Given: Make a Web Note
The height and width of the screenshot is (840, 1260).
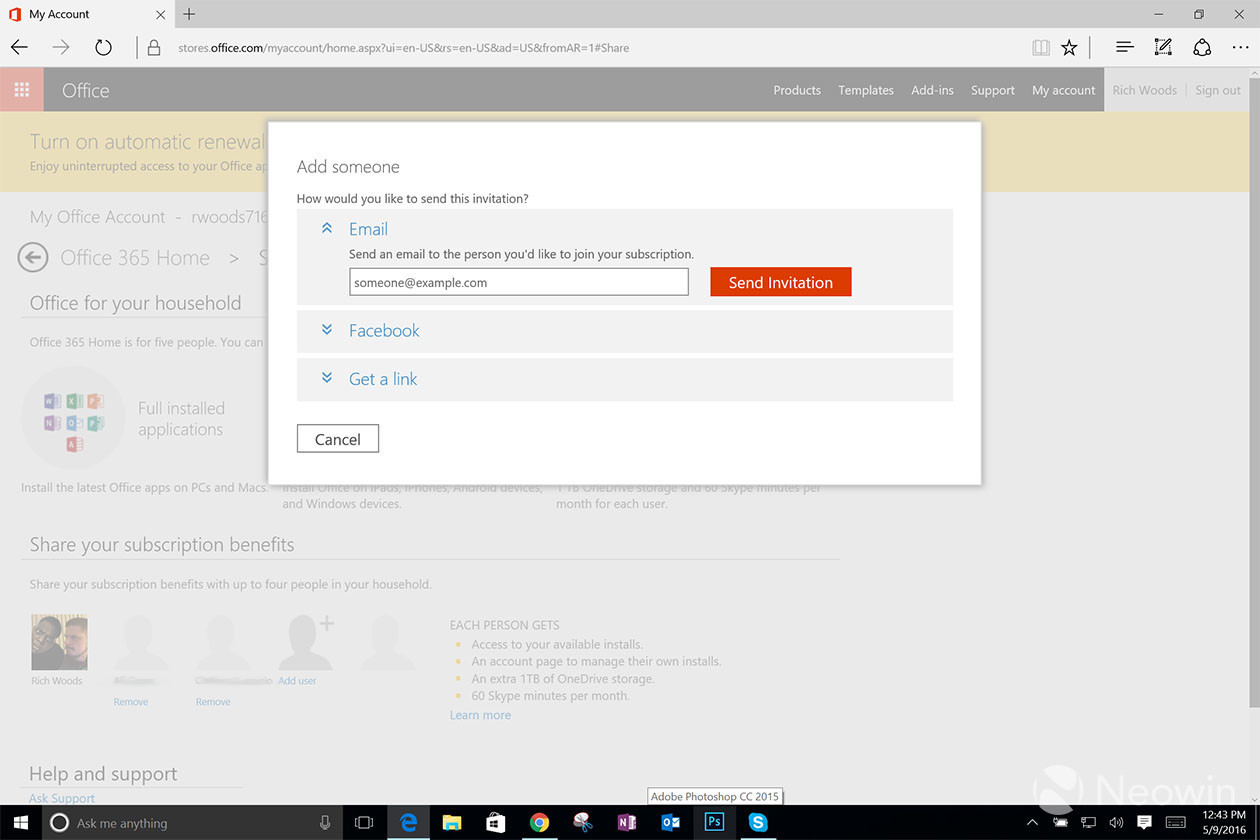Looking at the screenshot, I should coord(1163,47).
